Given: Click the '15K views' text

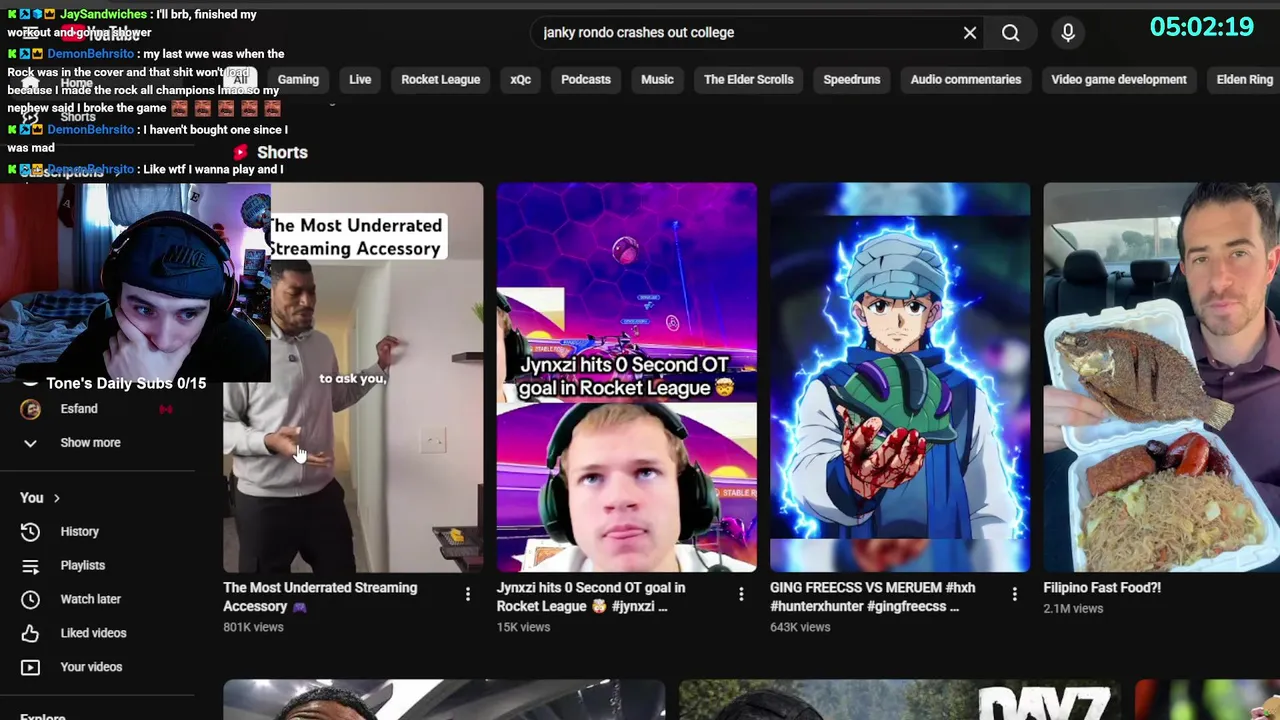Looking at the screenshot, I should 523,627.
